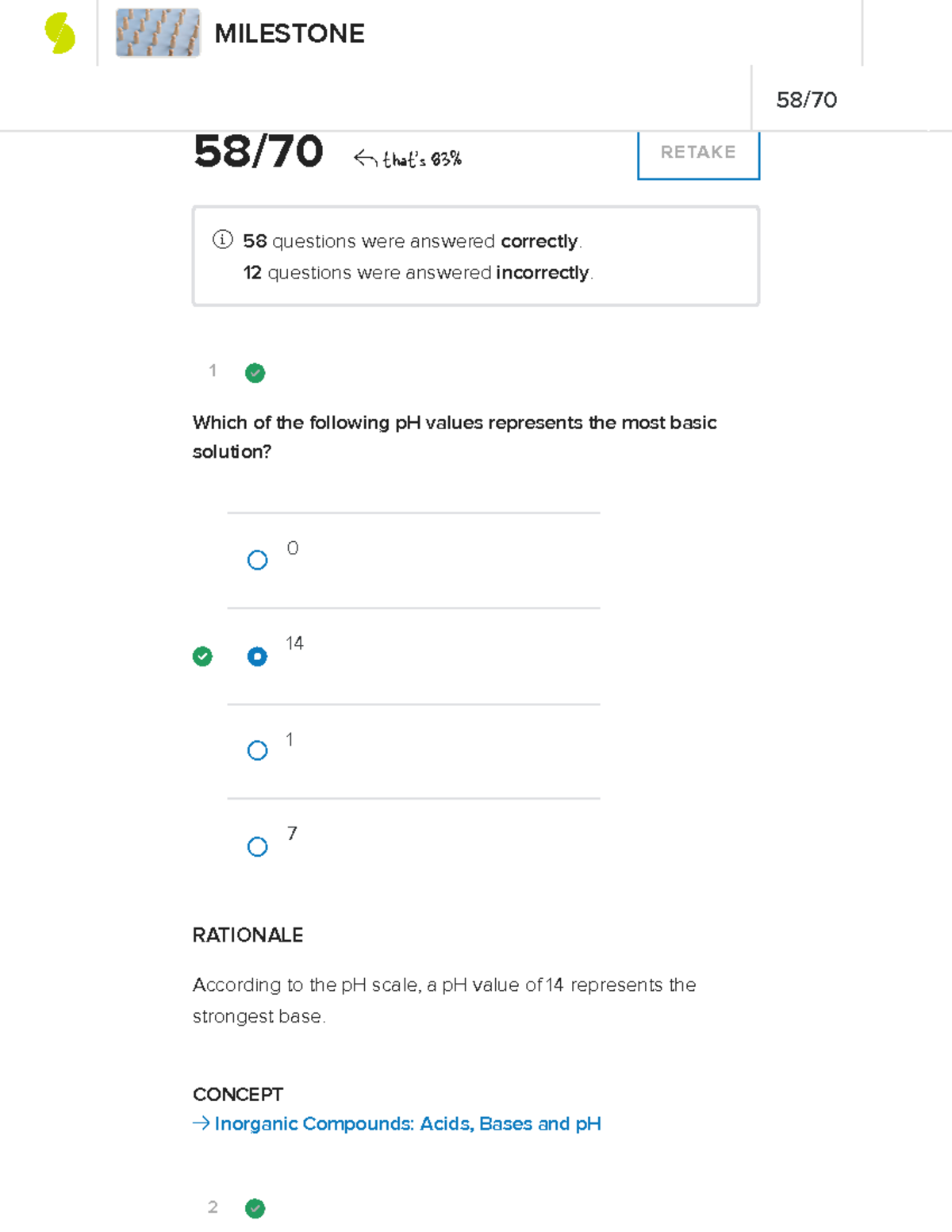Click the green checkmark for question 2
Image resolution: width=952 pixels, height=1232 pixels.
click(255, 1208)
